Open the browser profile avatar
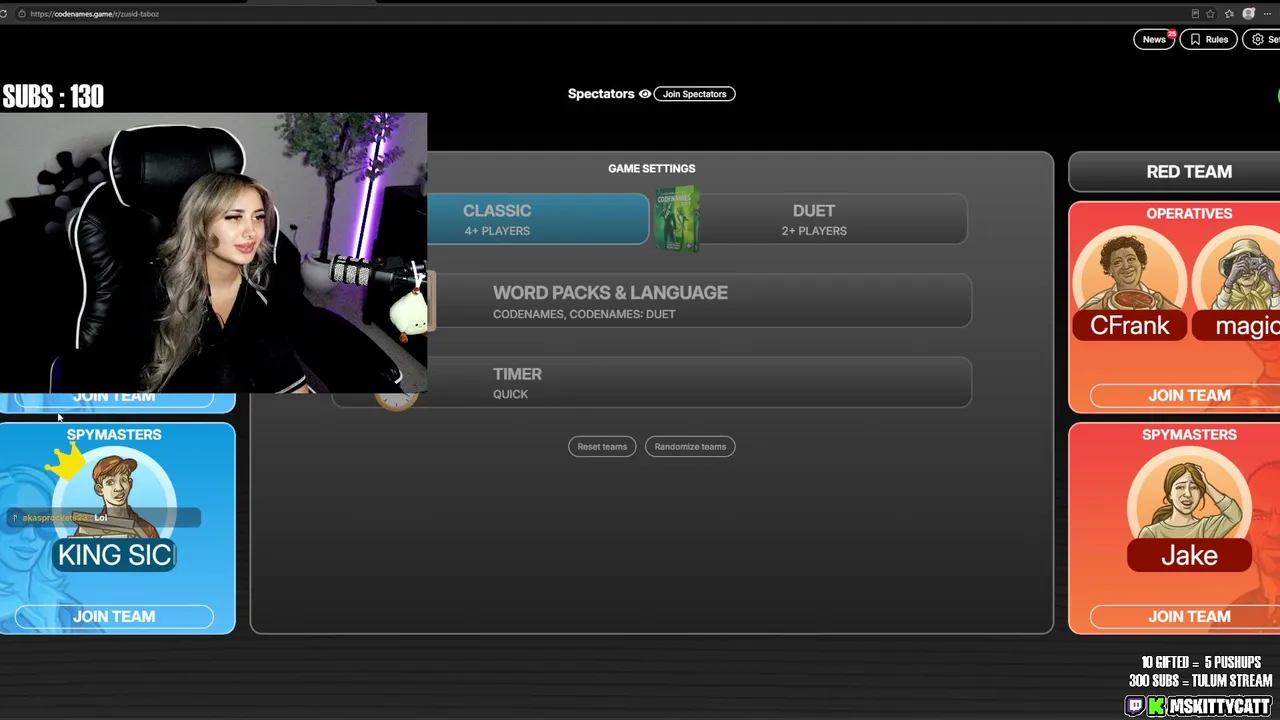The width and height of the screenshot is (1280, 720). [1248, 14]
